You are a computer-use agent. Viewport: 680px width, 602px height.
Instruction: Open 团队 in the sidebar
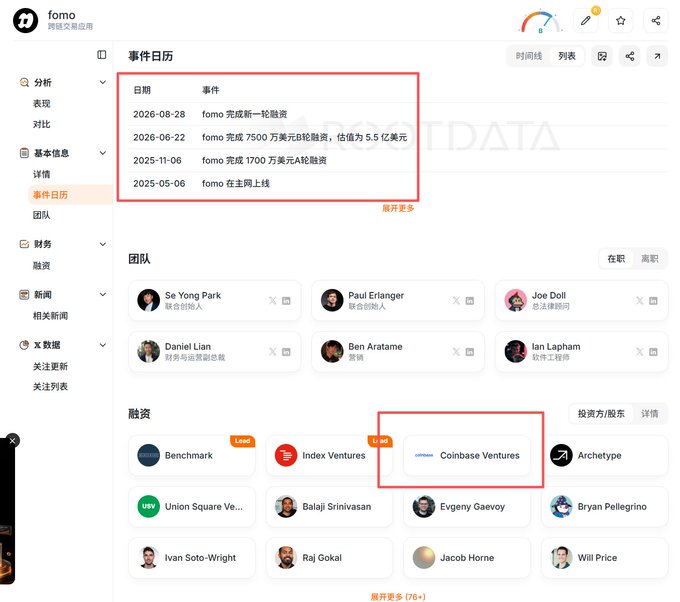pos(42,215)
